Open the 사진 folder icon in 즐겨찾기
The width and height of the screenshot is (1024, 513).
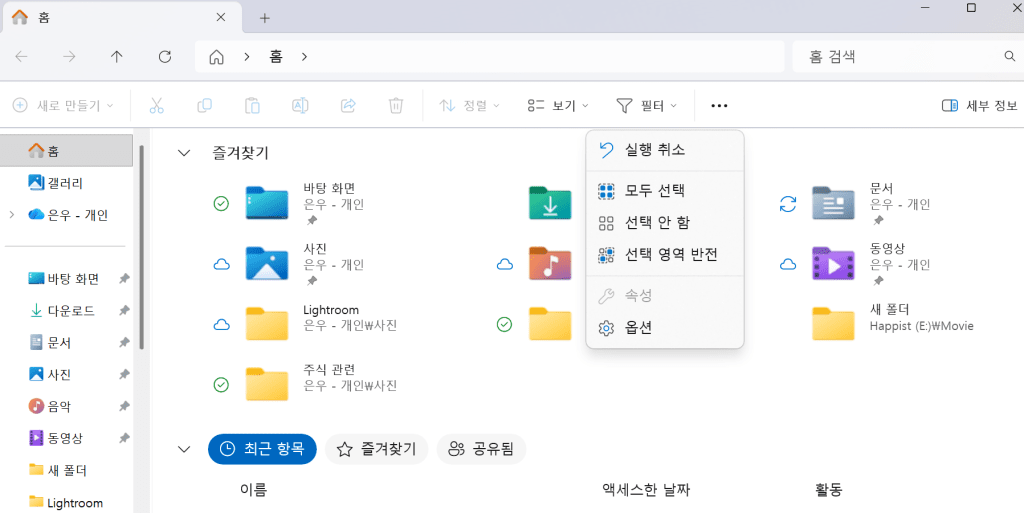(267, 264)
